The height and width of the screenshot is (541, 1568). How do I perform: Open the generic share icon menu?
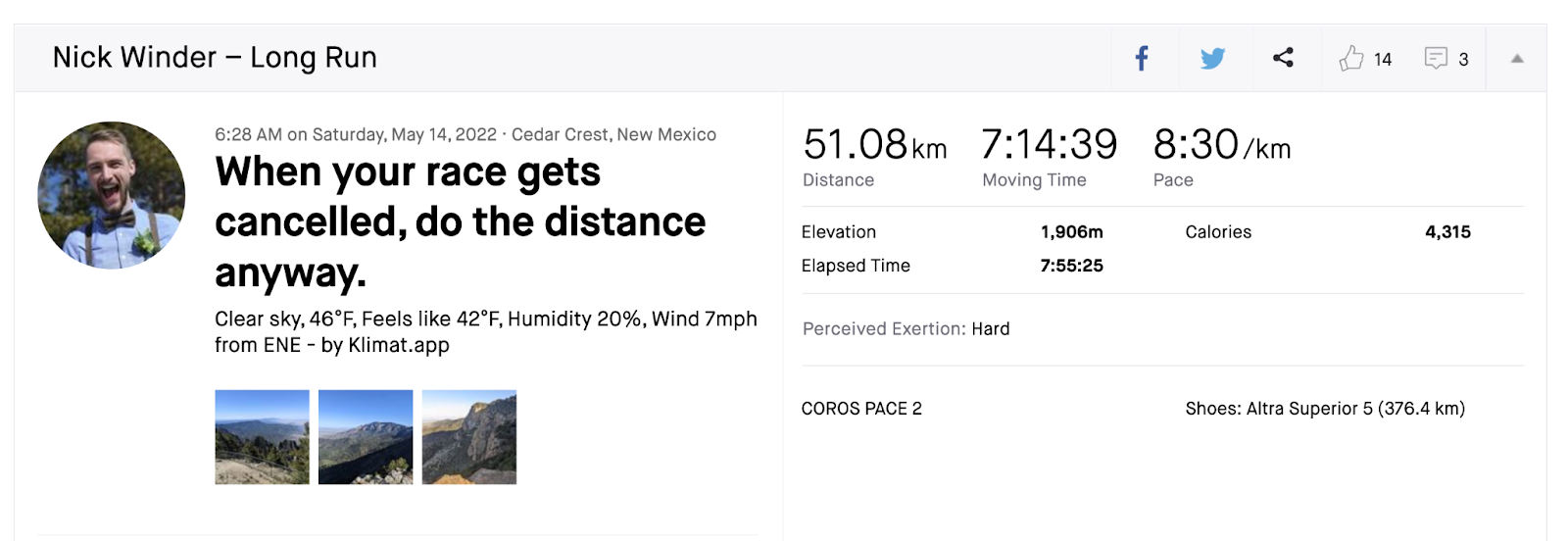(1283, 58)
